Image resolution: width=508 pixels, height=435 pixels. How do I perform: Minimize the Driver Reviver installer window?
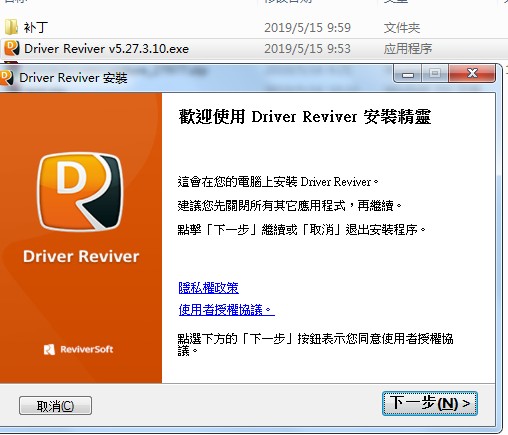click(408, 73)
